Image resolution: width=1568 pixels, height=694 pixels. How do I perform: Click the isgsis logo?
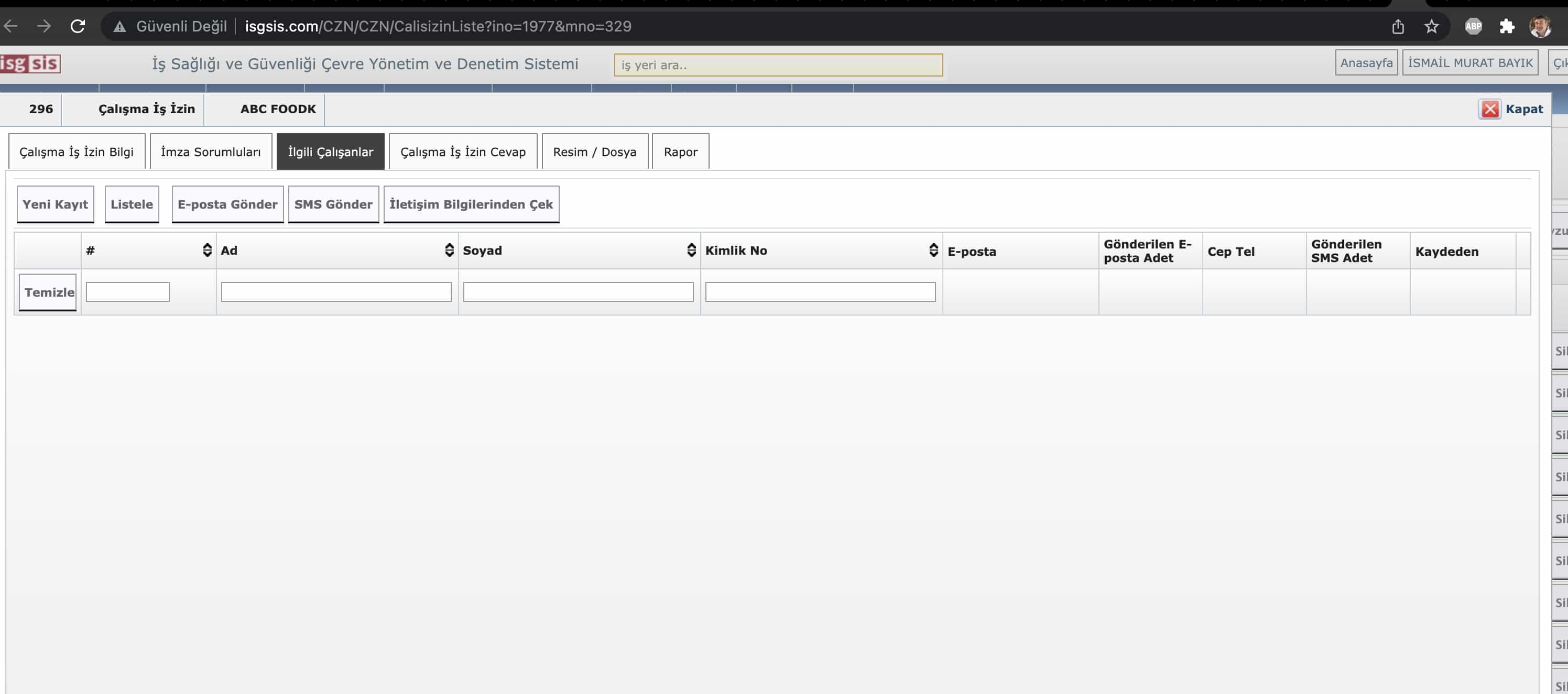(30, 63)
